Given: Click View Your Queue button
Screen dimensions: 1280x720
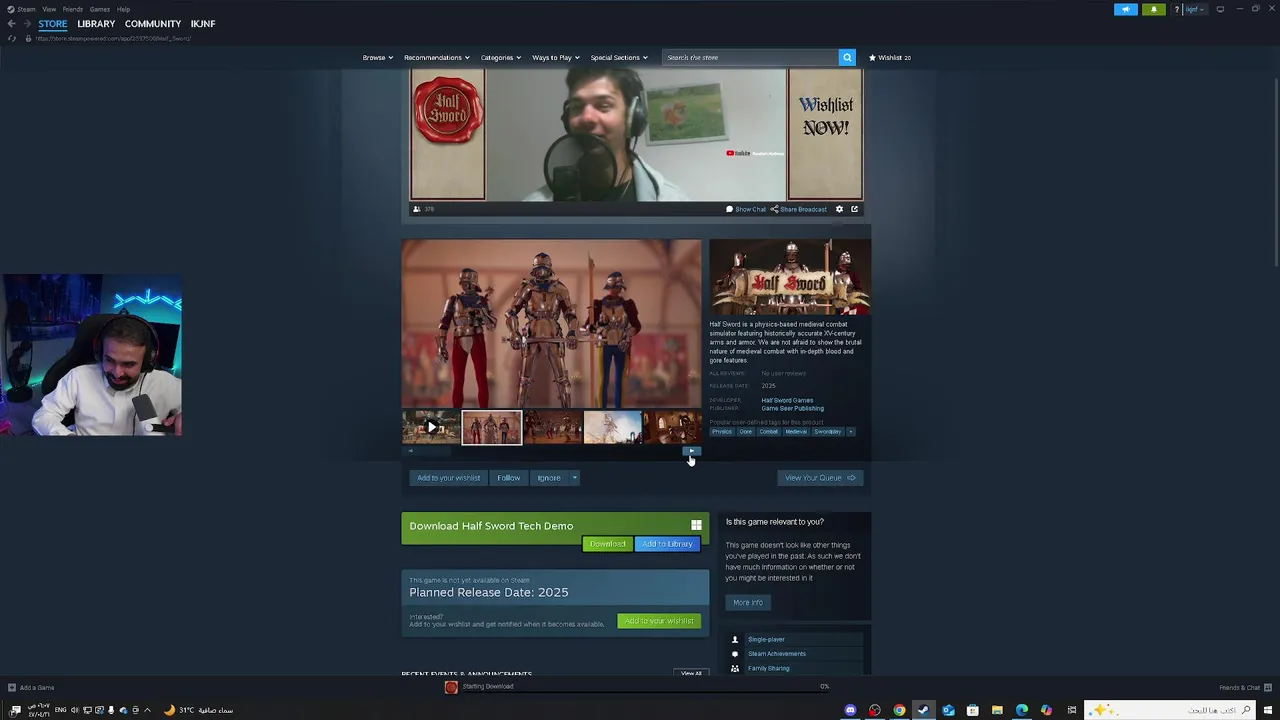Looking at the screenshot, I should coord(820,478).
